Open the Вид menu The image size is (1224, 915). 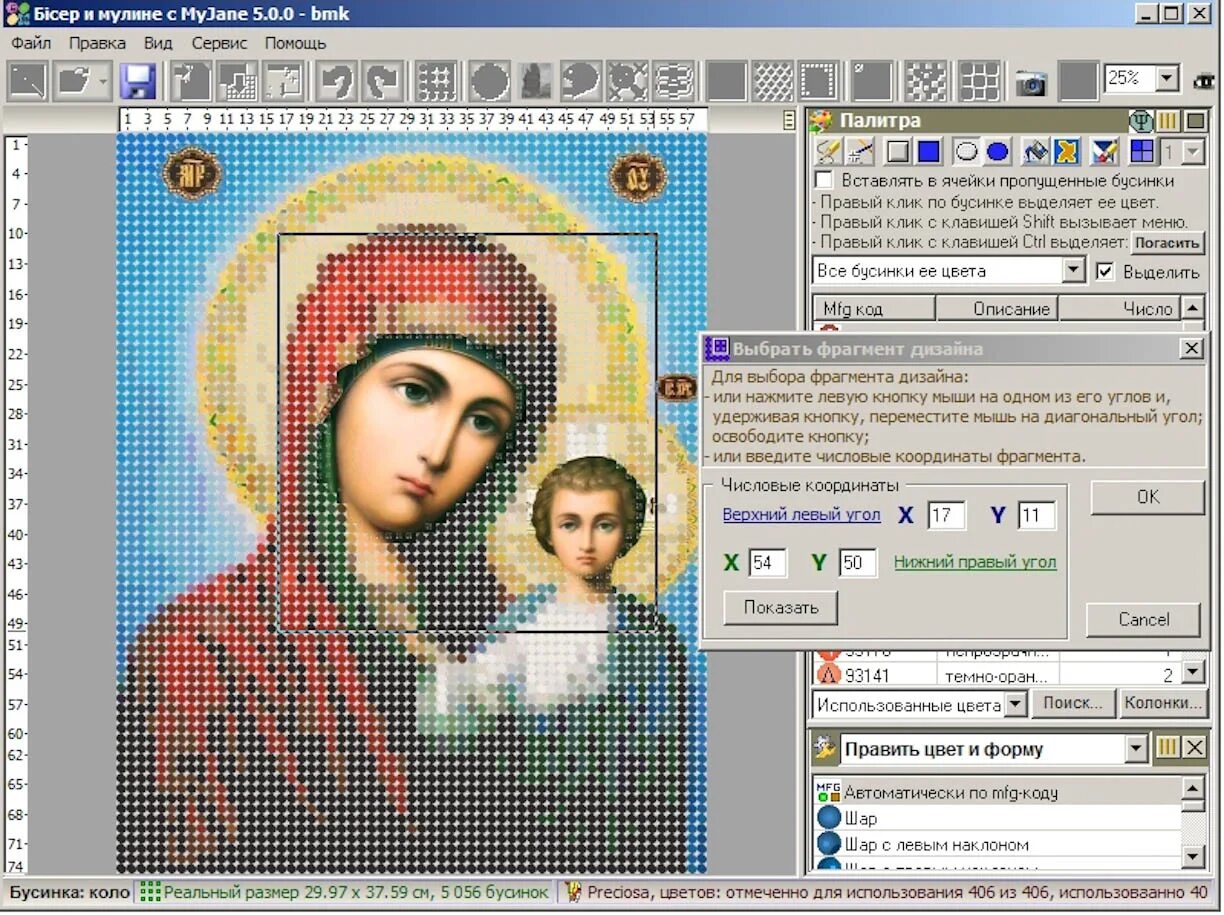tap(158, 43)
